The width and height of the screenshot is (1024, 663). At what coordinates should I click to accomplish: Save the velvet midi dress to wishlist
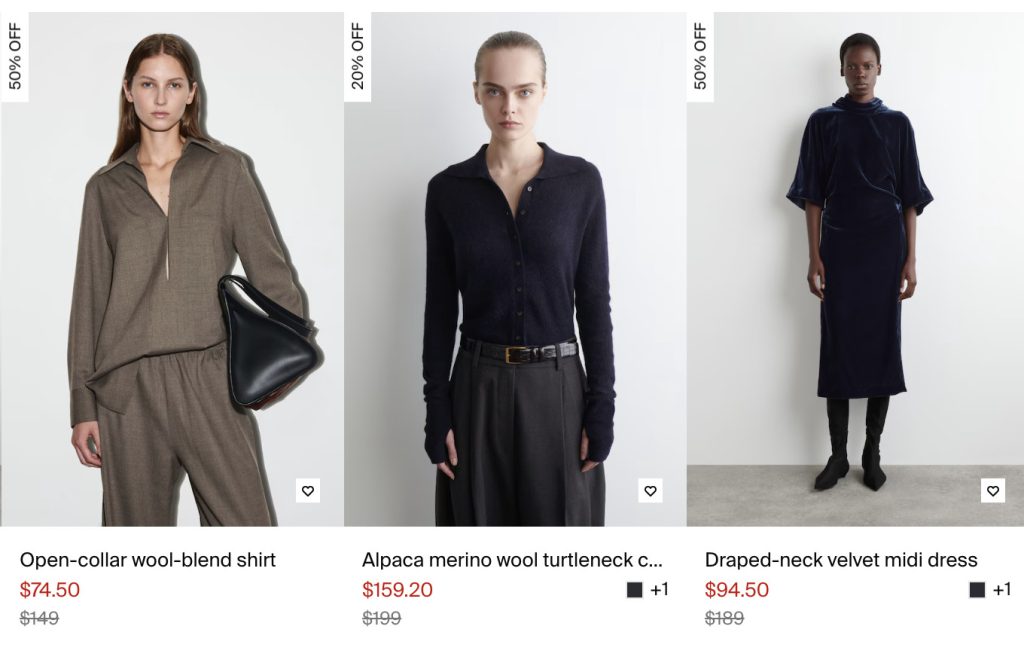tap(993, 491)
